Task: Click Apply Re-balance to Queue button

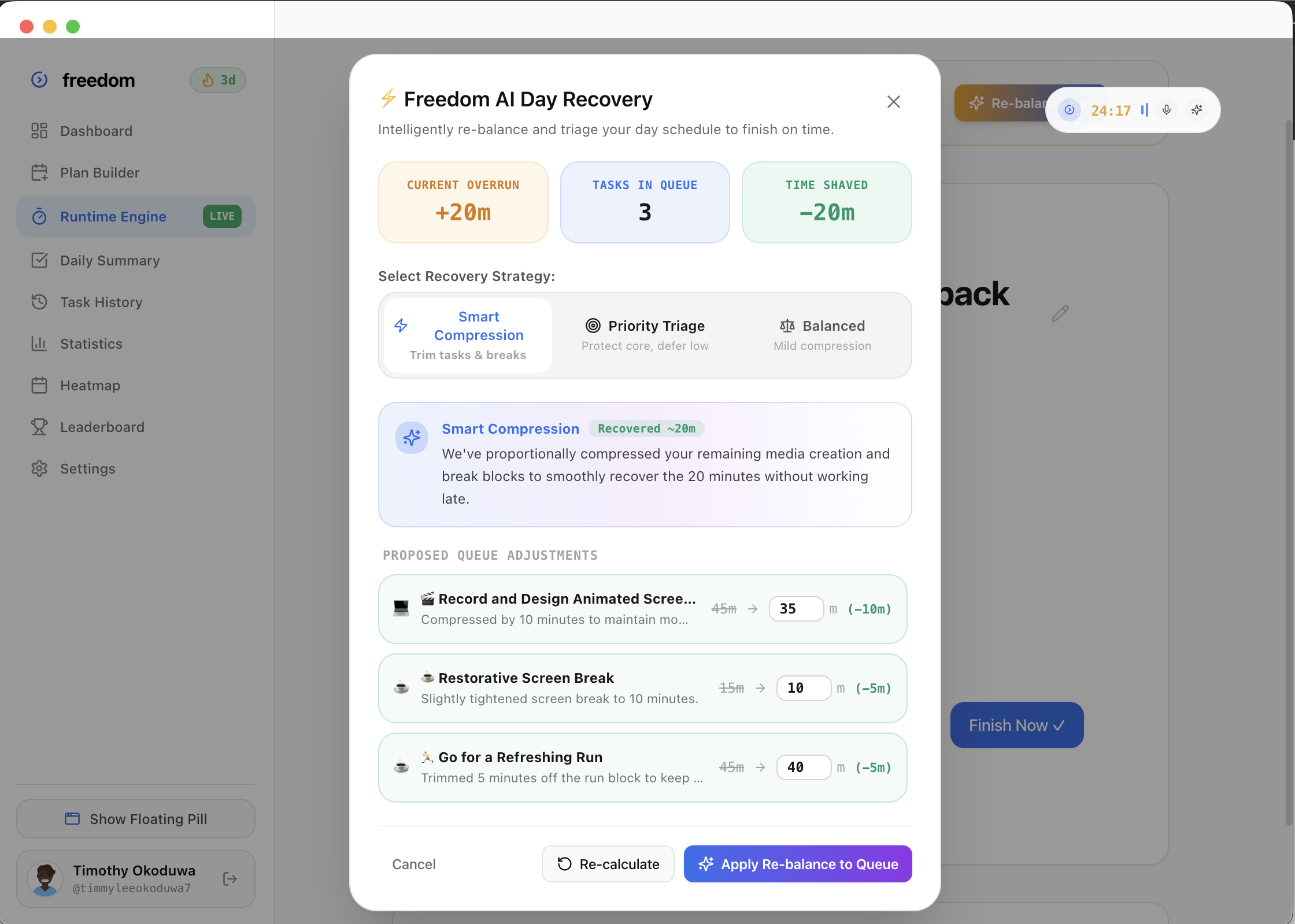Action: (x=798, y=864)
